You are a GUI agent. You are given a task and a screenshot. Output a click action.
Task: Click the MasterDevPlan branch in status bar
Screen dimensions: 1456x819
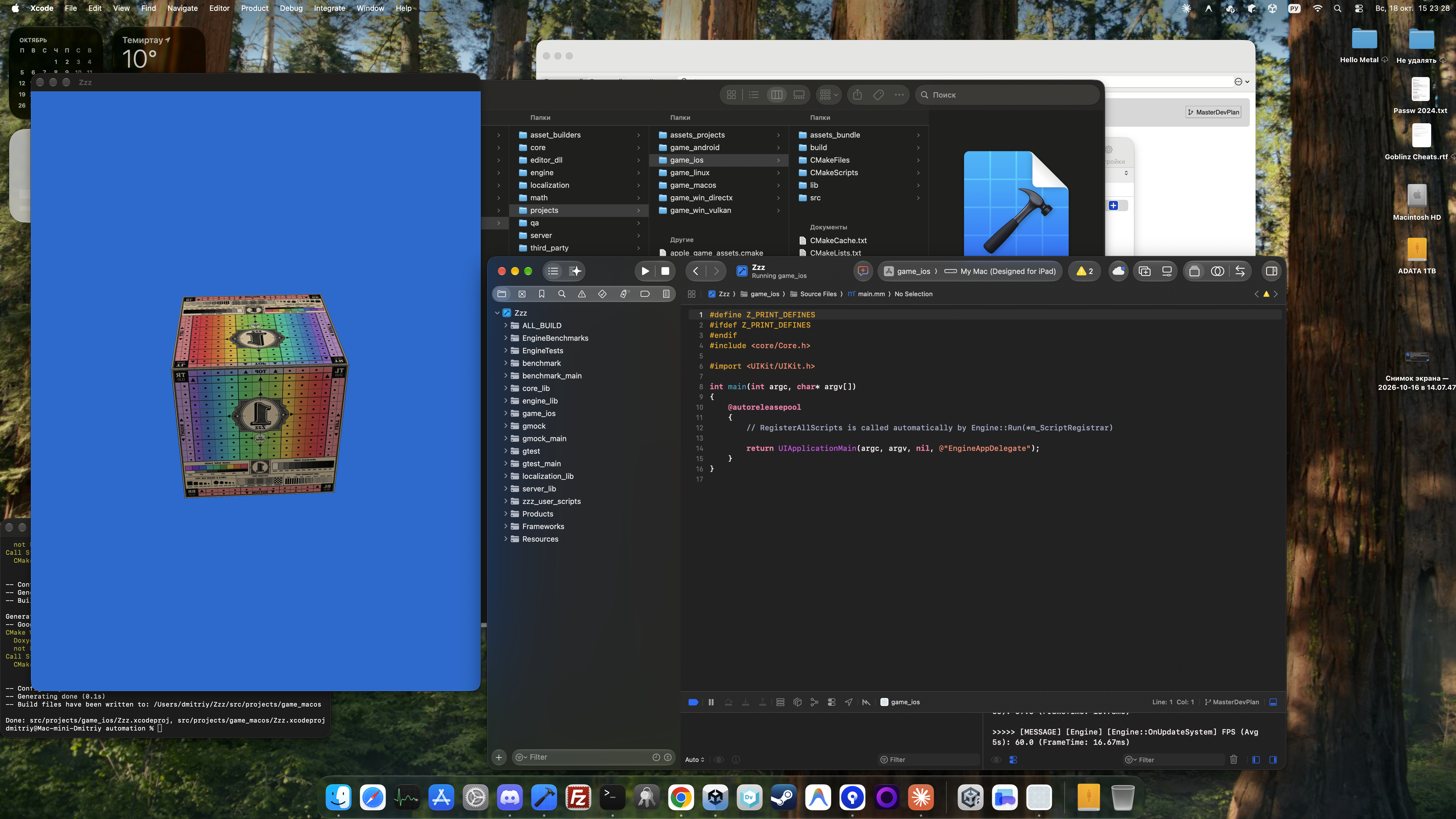(1232, 702)
